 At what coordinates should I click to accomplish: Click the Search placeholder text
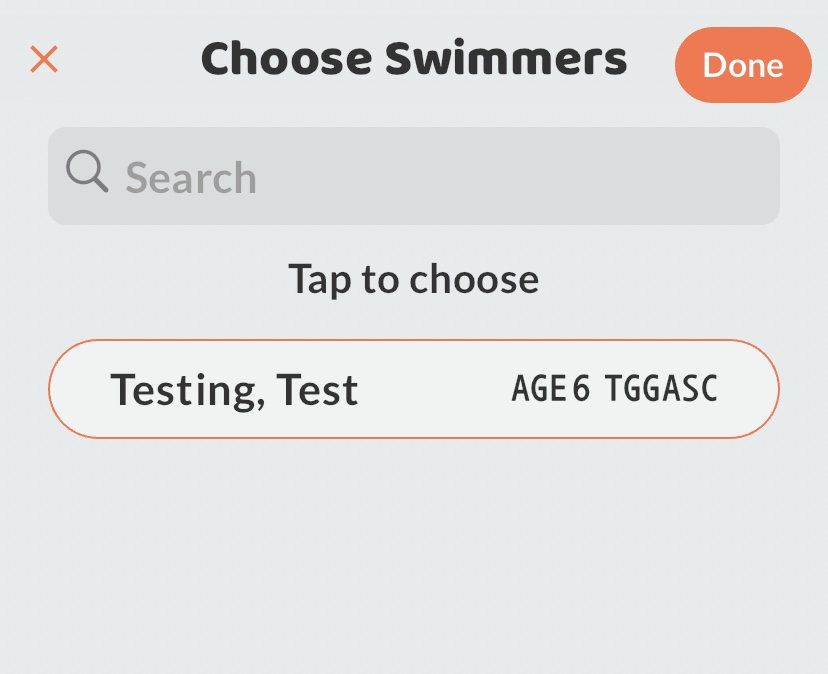click(x=191, y=178)
